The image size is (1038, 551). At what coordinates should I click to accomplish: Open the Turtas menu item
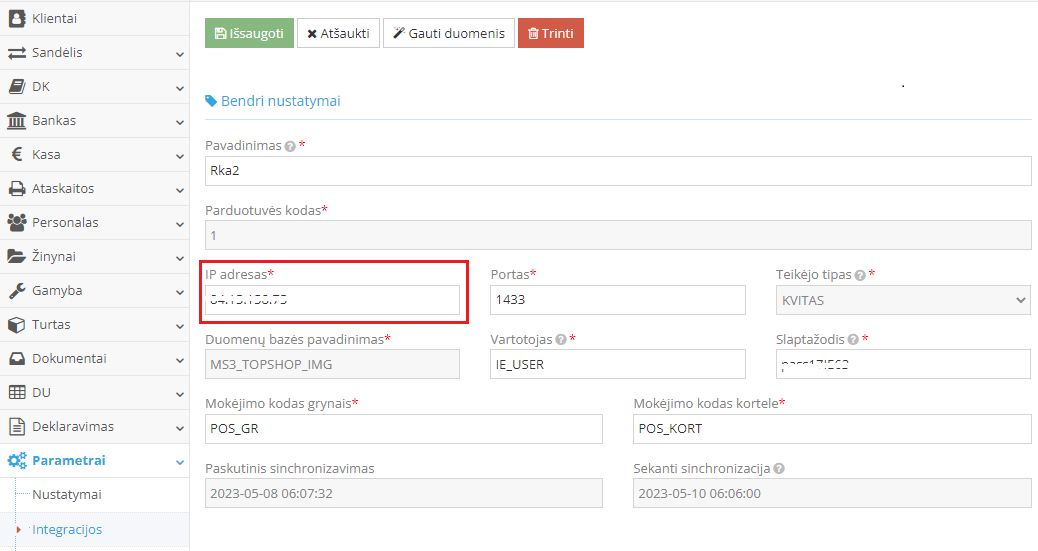click(x=95, y=325)
